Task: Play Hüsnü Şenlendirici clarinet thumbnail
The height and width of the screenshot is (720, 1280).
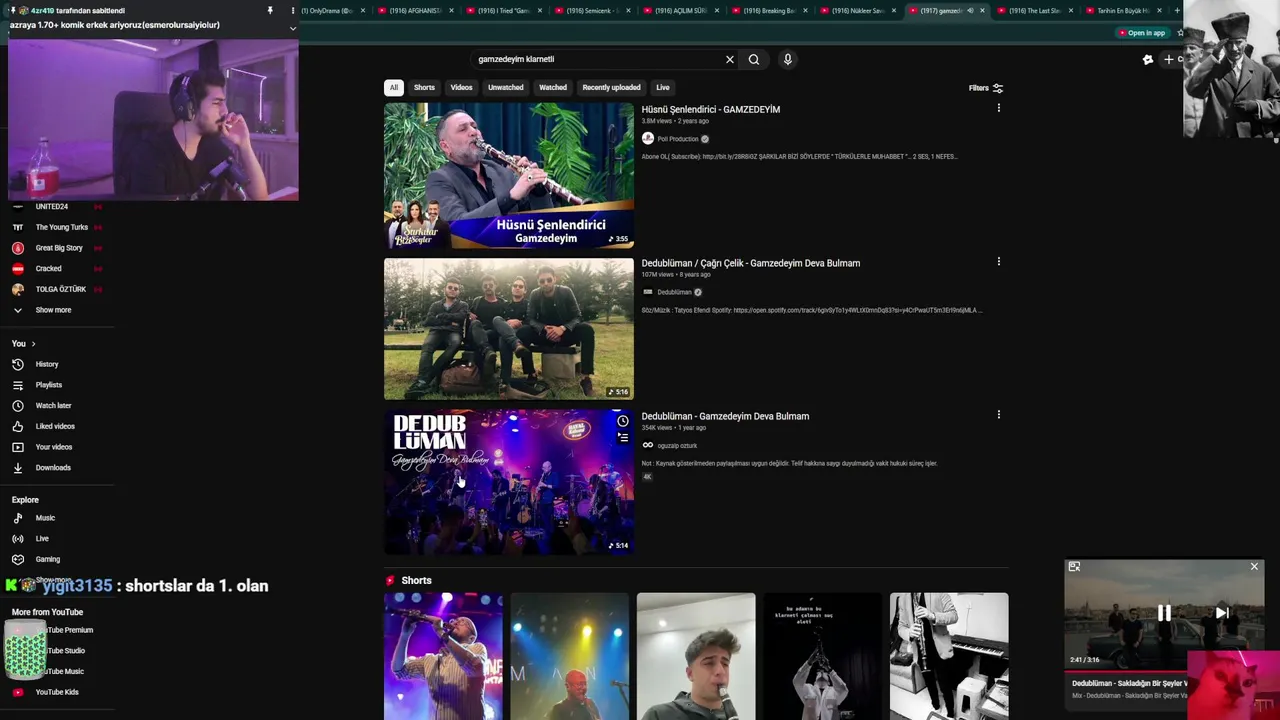Action: point(508,175)
